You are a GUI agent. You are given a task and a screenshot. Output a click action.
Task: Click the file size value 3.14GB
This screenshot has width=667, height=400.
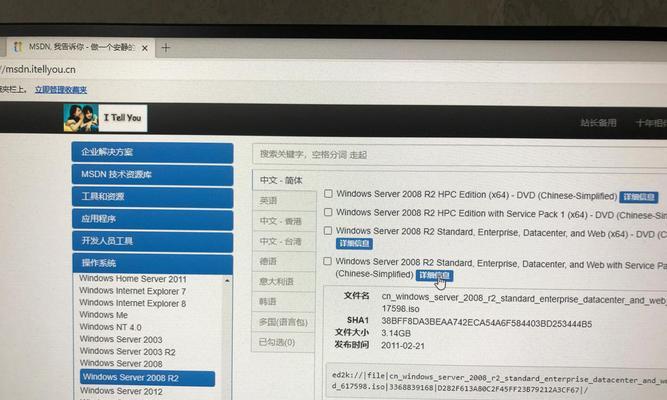click(x=396, y=333)
